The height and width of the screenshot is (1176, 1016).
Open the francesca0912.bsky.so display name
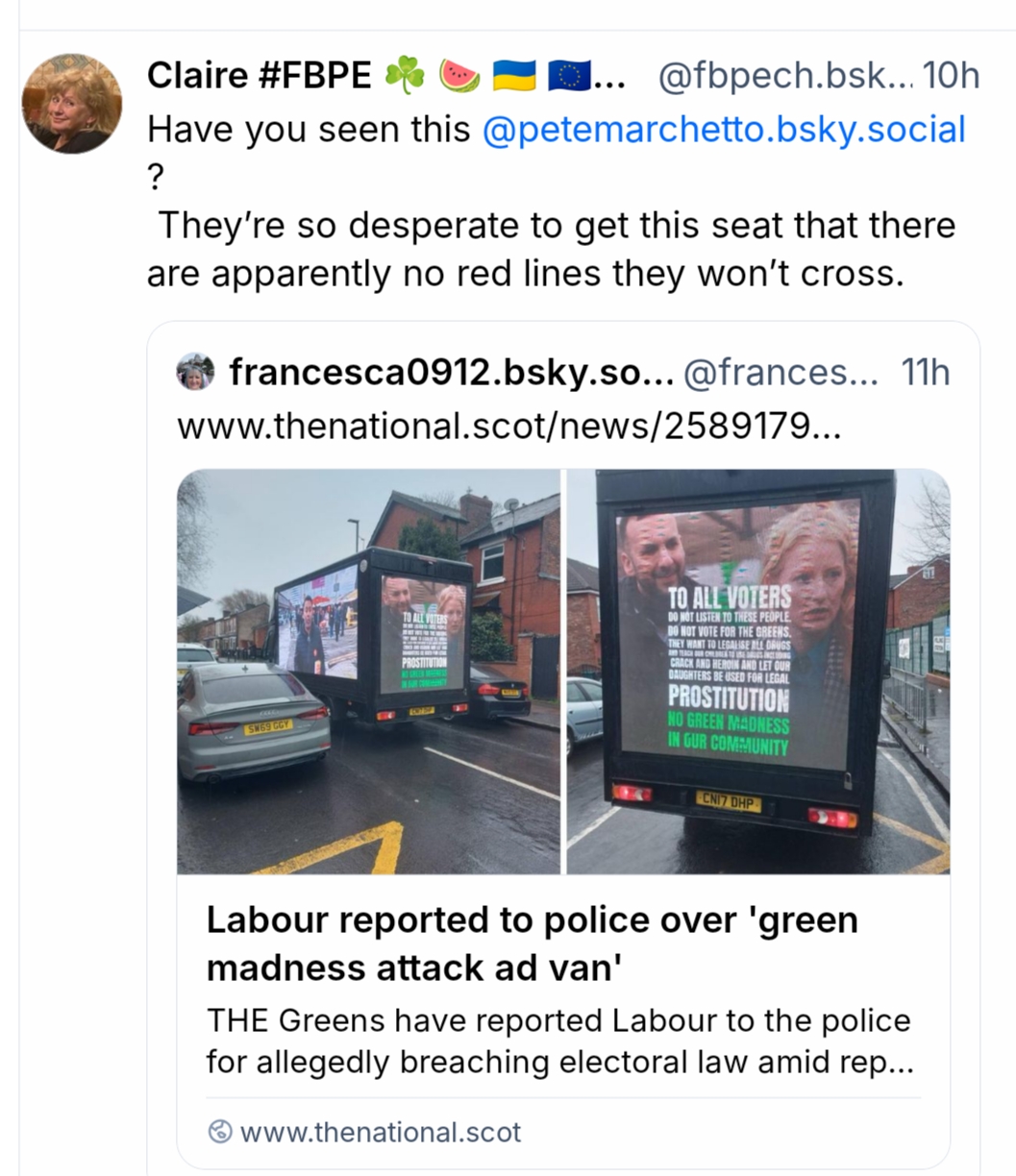click(x=451, y=372)
